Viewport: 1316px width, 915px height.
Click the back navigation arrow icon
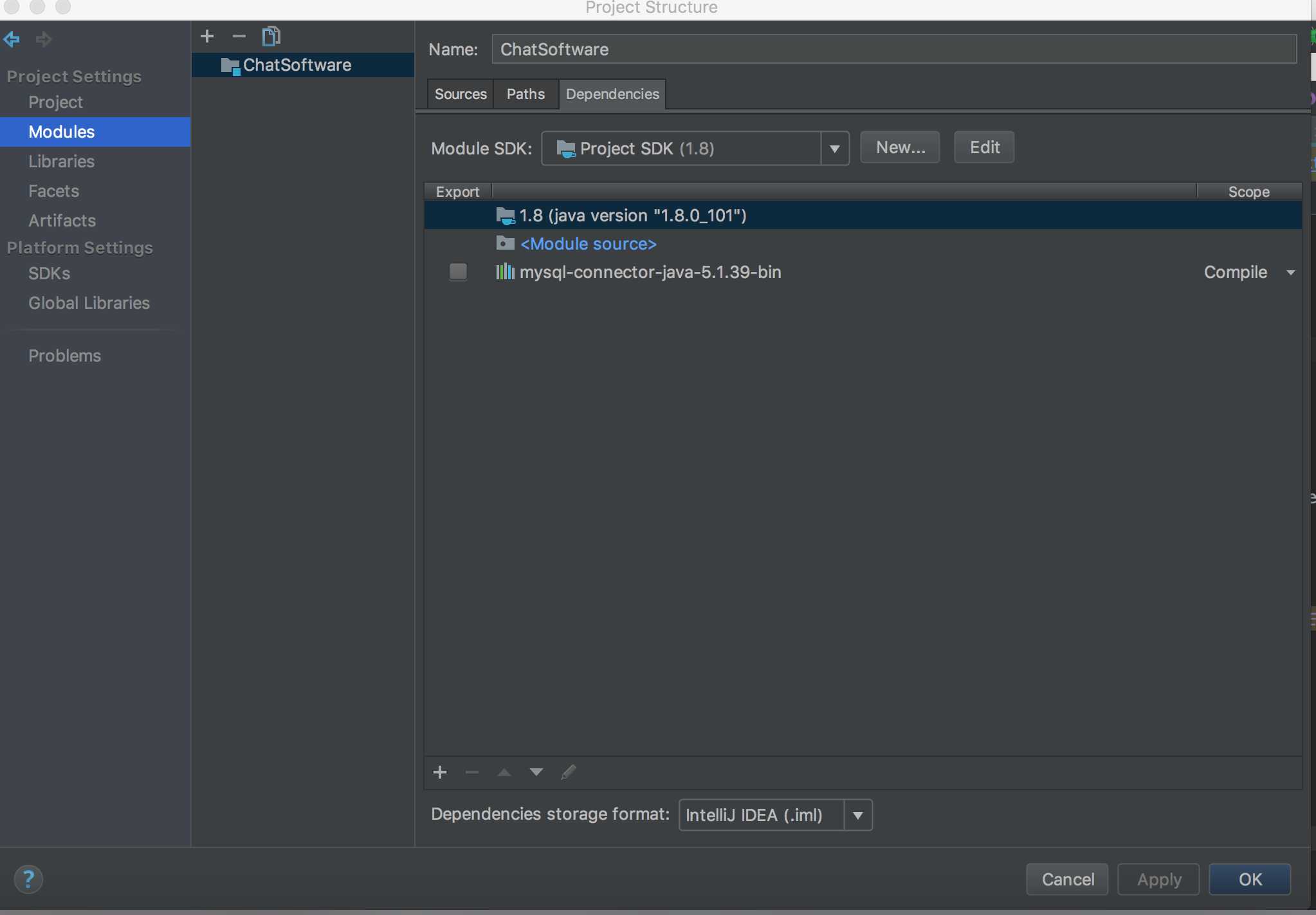click(x=12, y=39)
